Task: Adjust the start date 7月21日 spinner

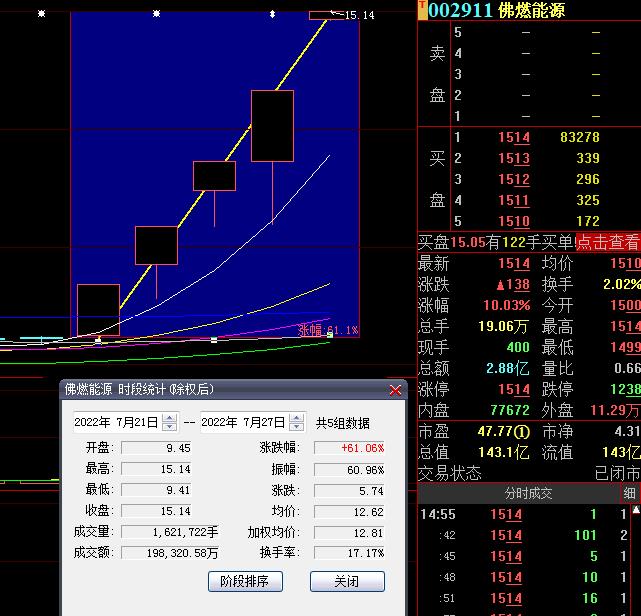Action: coord(169,423)
